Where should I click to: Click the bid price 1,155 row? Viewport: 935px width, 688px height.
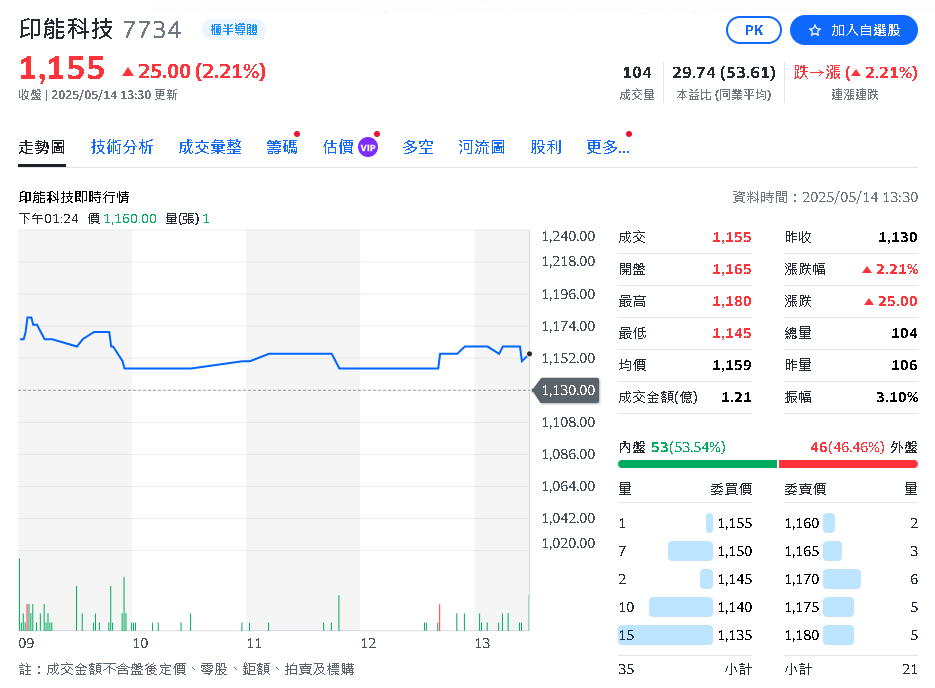(x=685, y=523)
